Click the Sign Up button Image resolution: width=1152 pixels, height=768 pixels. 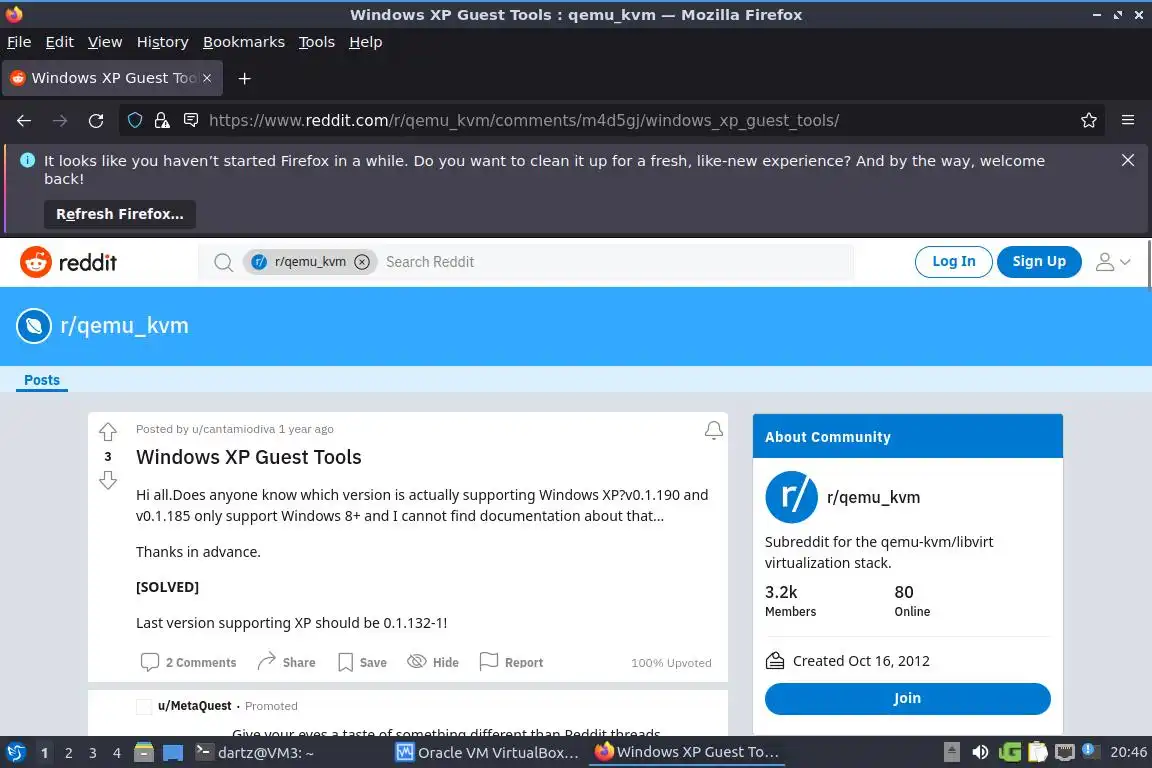[x=1039, y=262]
